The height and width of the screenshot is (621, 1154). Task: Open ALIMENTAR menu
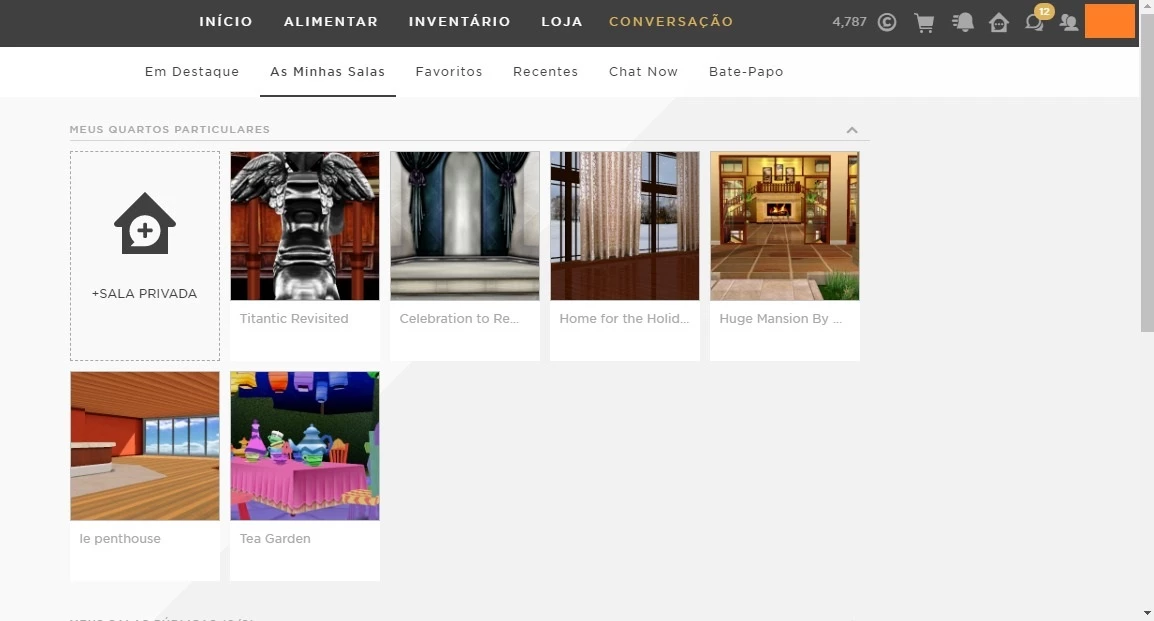tap(331, 22)
